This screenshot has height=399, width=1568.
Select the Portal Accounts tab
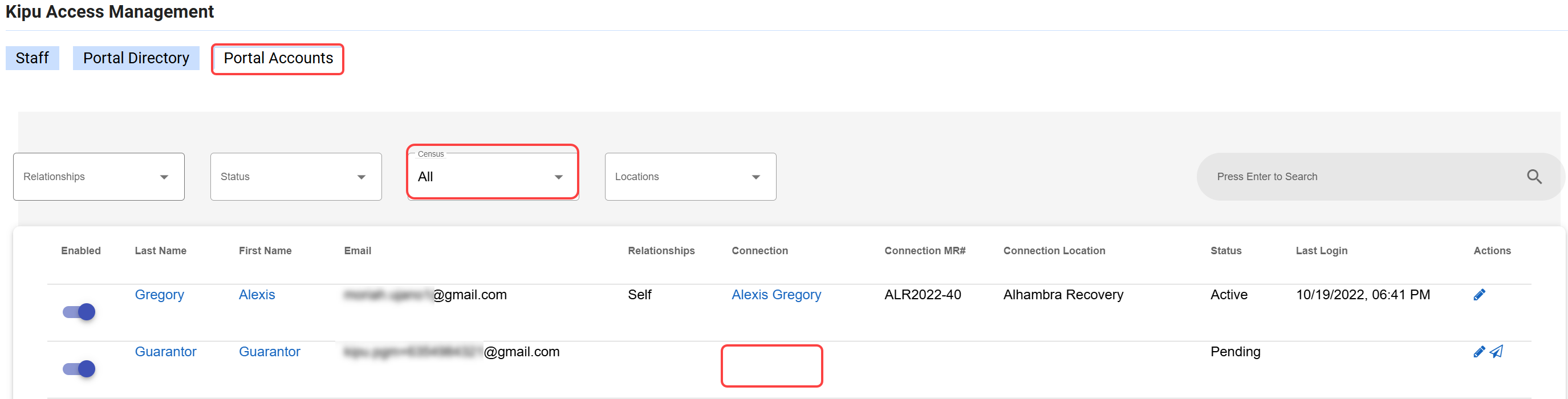tap(278, 58)
